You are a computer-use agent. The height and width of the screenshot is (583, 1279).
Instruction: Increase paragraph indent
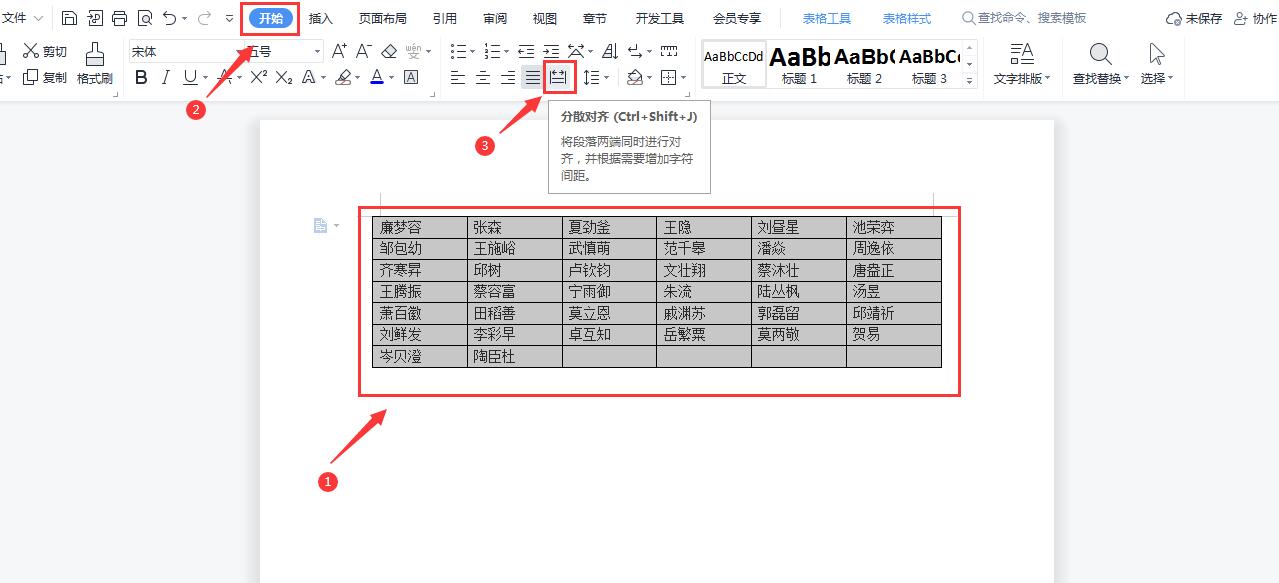(x=551, y=51)
